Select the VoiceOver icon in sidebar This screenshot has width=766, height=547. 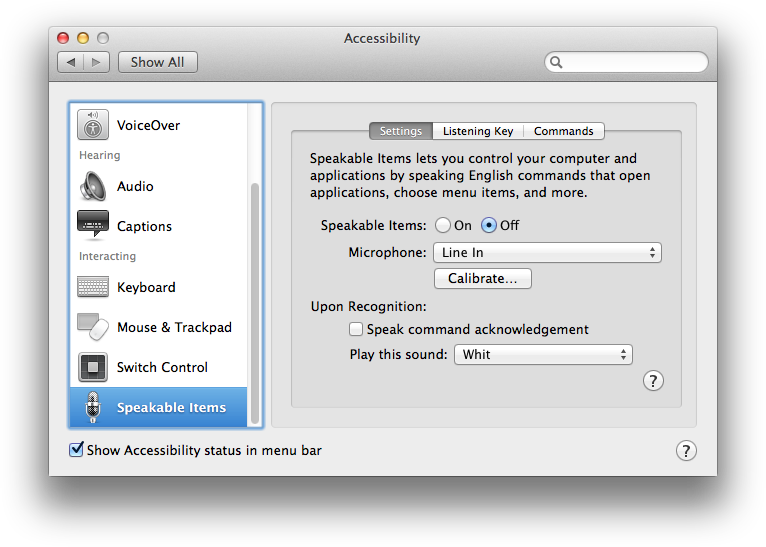pos(93,126)
